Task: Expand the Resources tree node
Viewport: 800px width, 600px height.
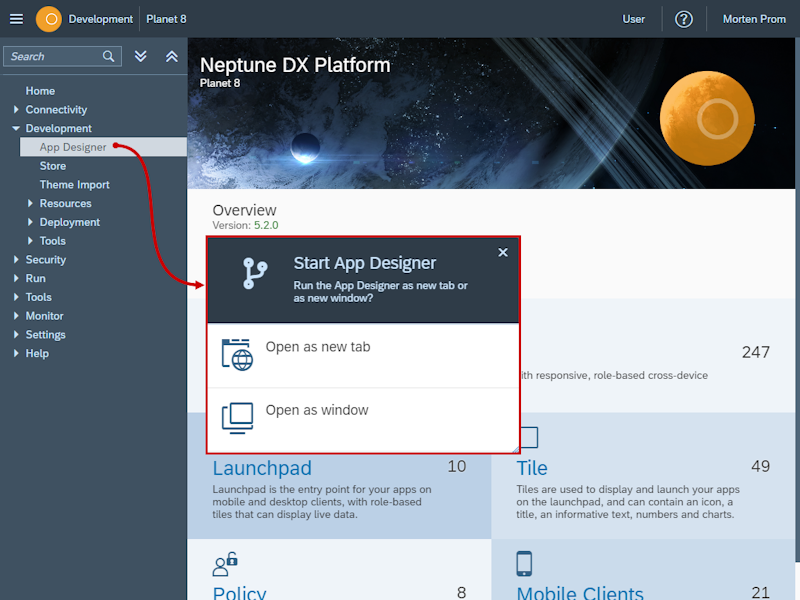Action: pos(32,203)
